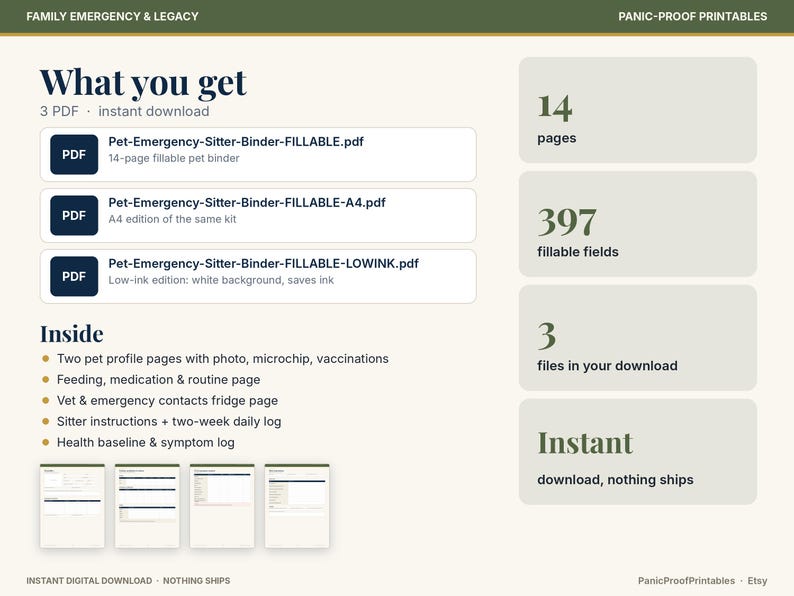Click the '3 files in your download' card

(638, 338)
